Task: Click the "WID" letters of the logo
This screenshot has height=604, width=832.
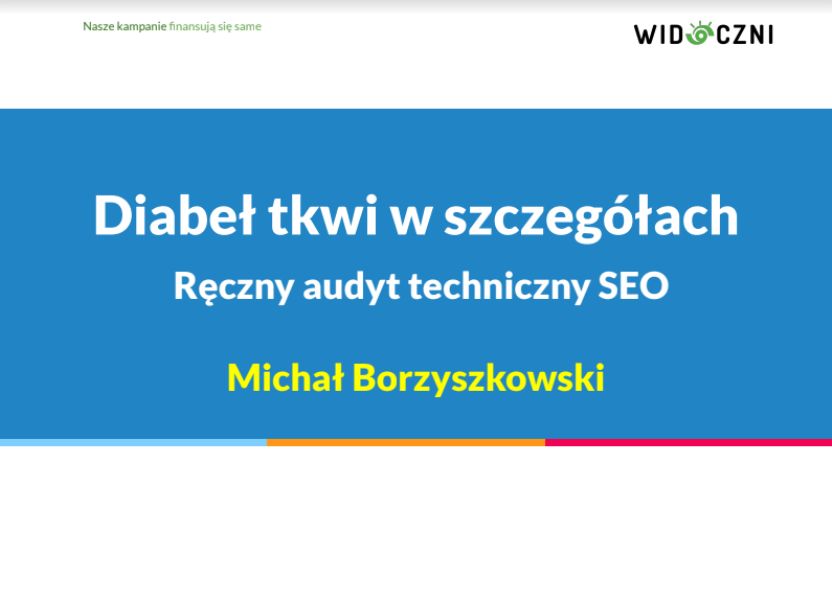Action: [659, 34]
